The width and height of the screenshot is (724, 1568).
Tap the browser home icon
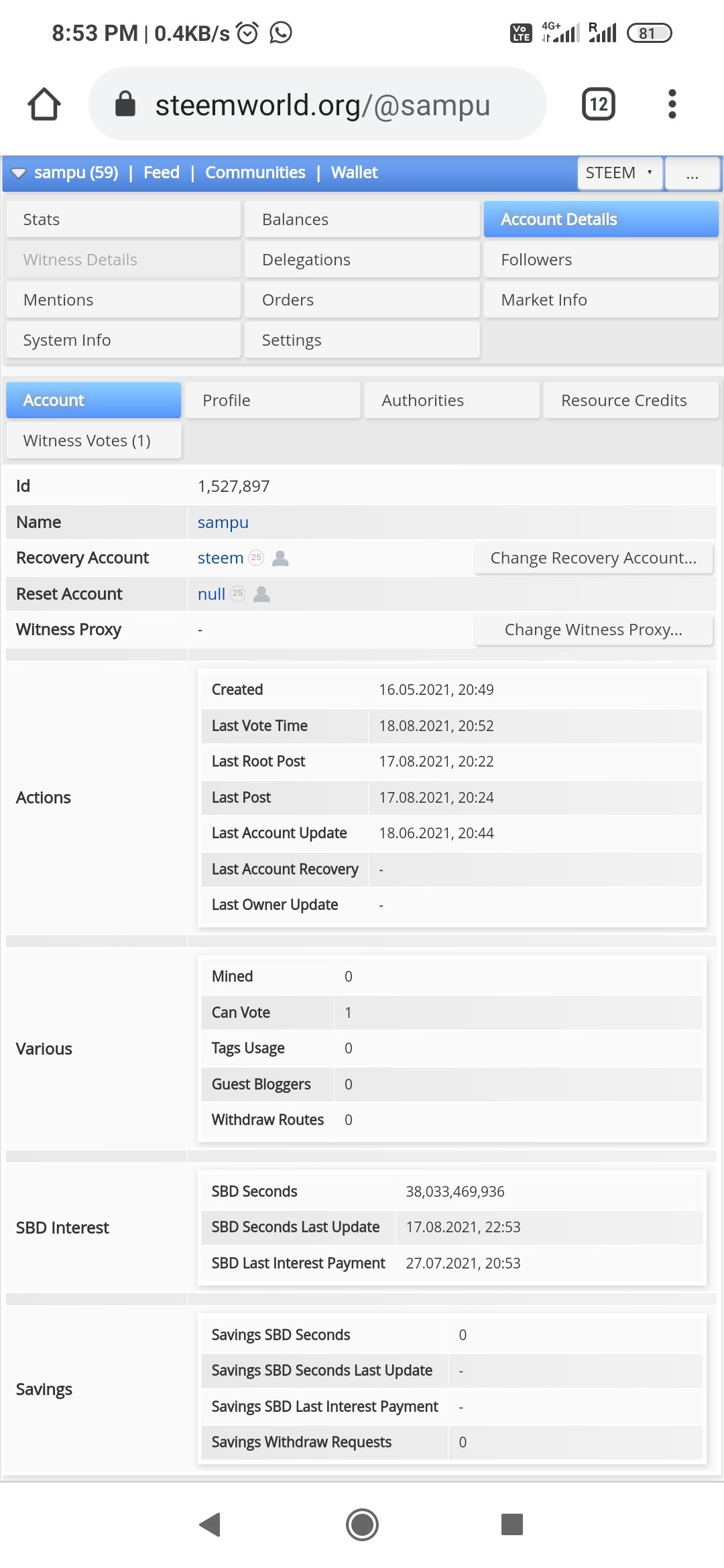coord(44,105)
